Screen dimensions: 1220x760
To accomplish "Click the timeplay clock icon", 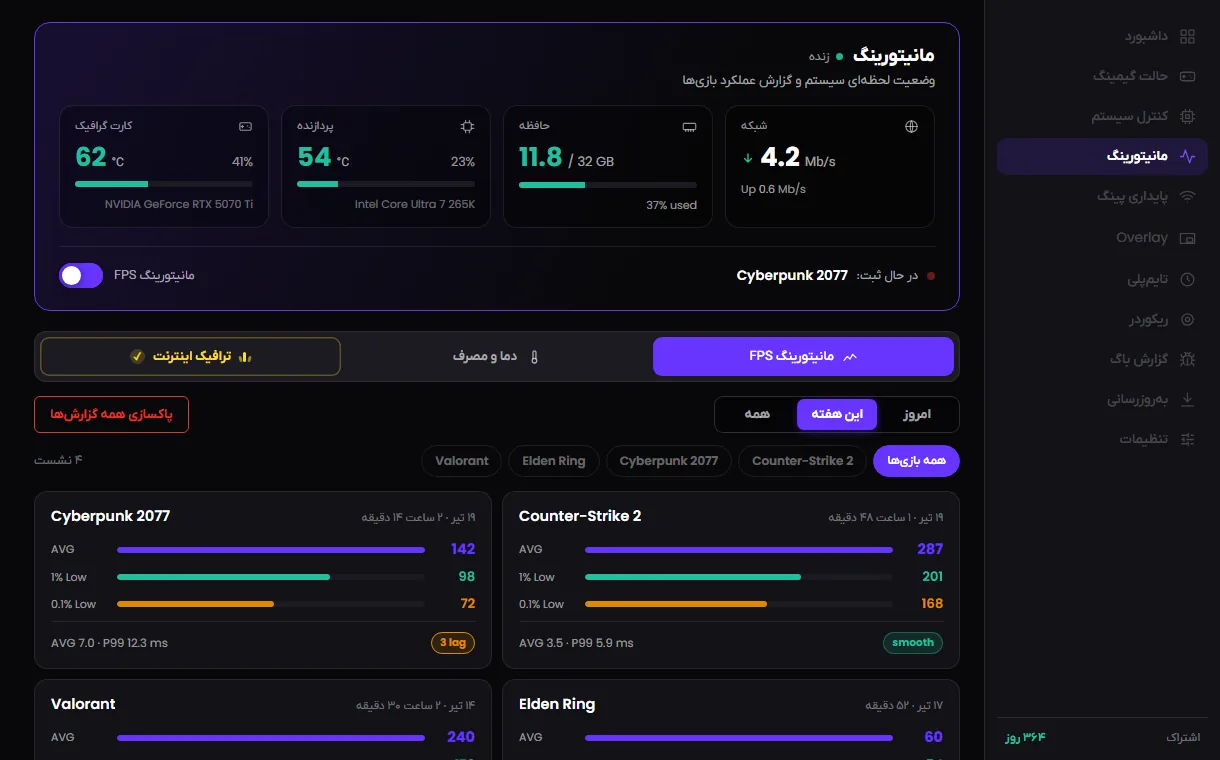I will (x=1188, y=279).
